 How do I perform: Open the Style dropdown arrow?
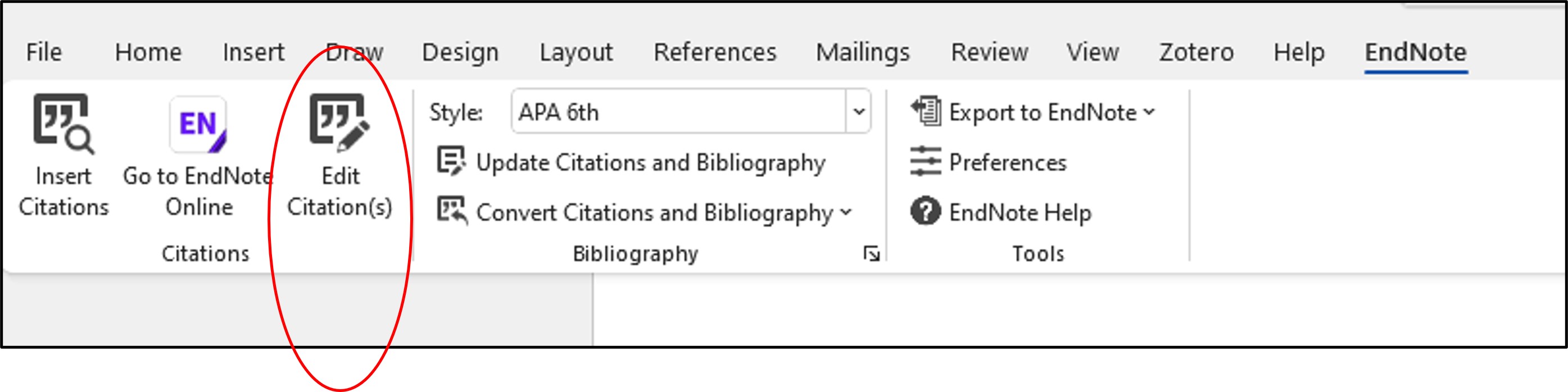[x=859, y=111]
